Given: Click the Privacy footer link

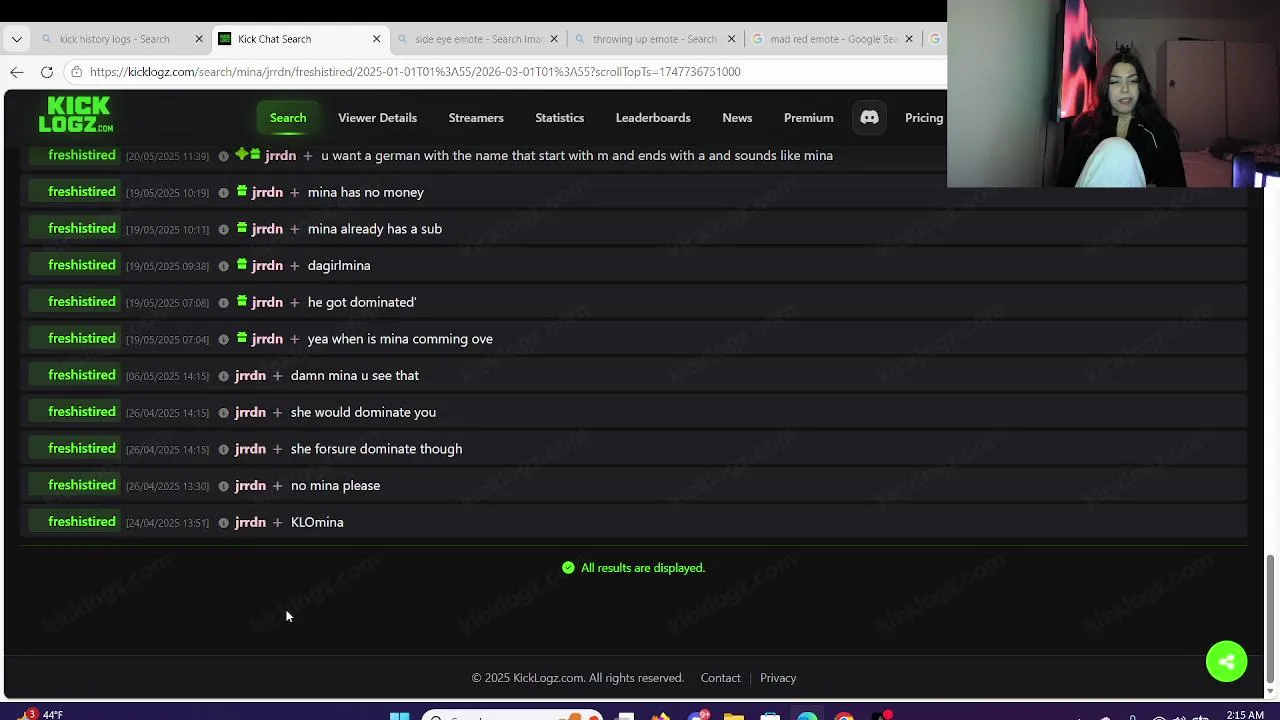Looking at the screenshot, I should tap(778, 678).
